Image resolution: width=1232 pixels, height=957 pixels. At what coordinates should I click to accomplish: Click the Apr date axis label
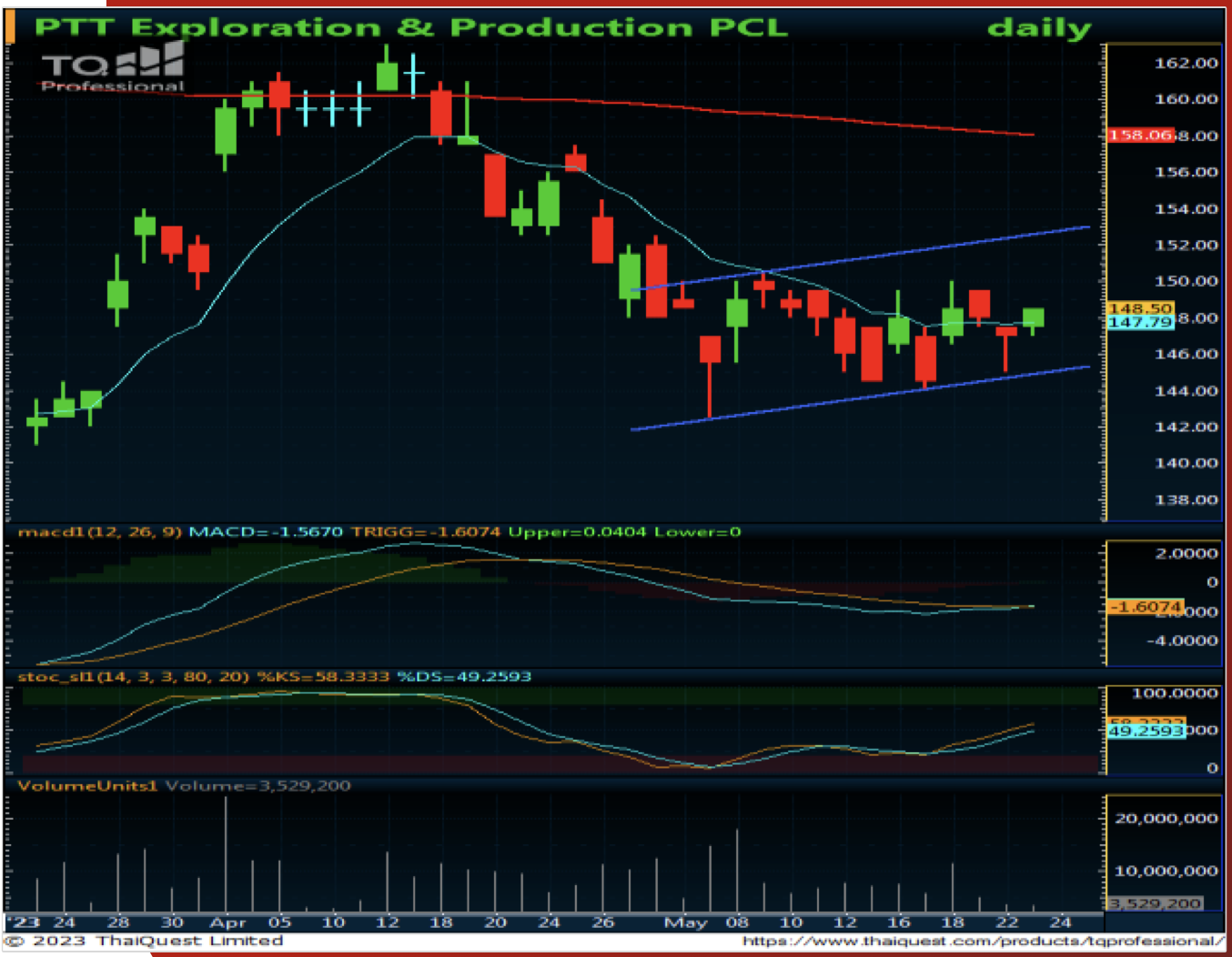click(228, 922)
